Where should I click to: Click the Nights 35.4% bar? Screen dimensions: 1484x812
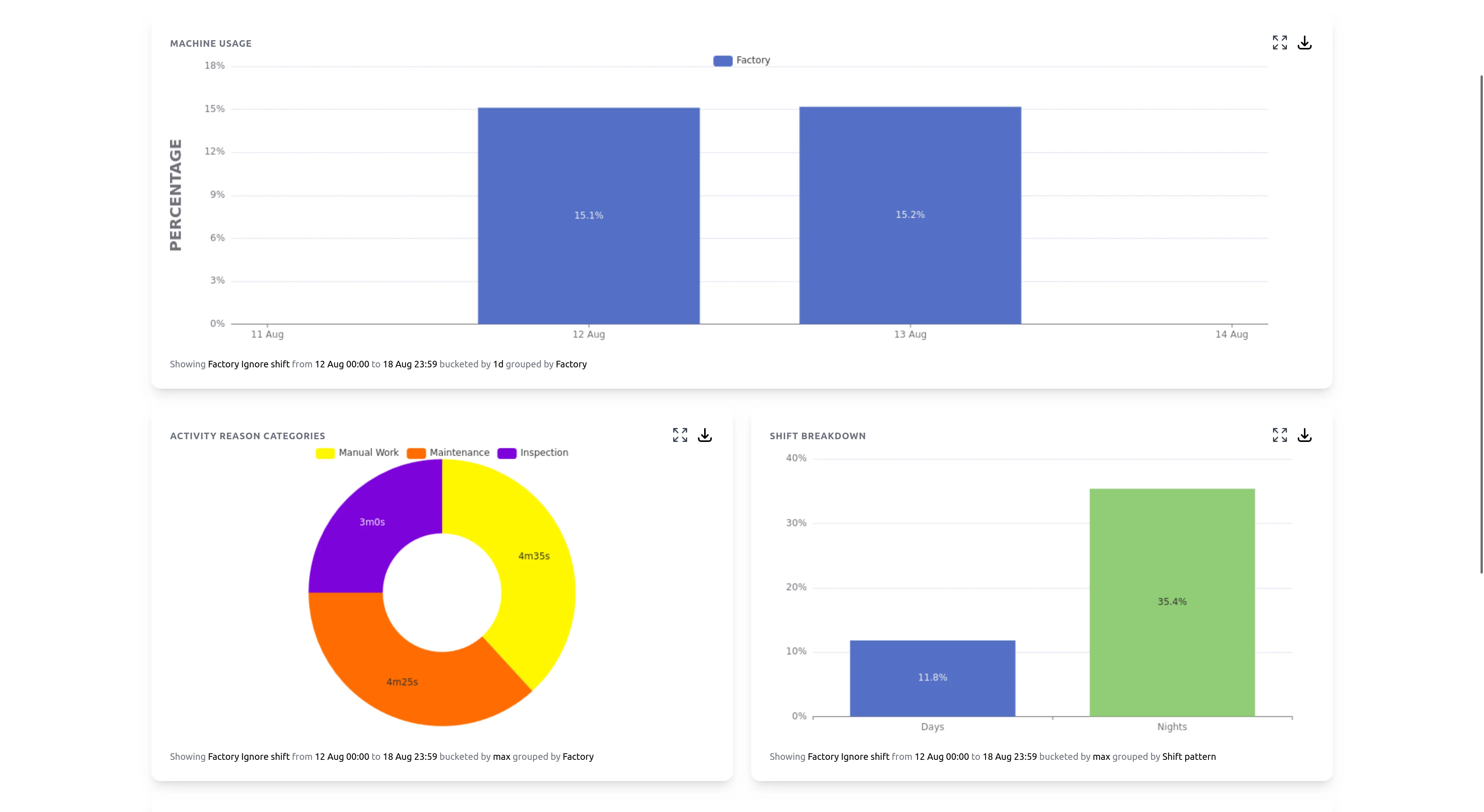1172,602
